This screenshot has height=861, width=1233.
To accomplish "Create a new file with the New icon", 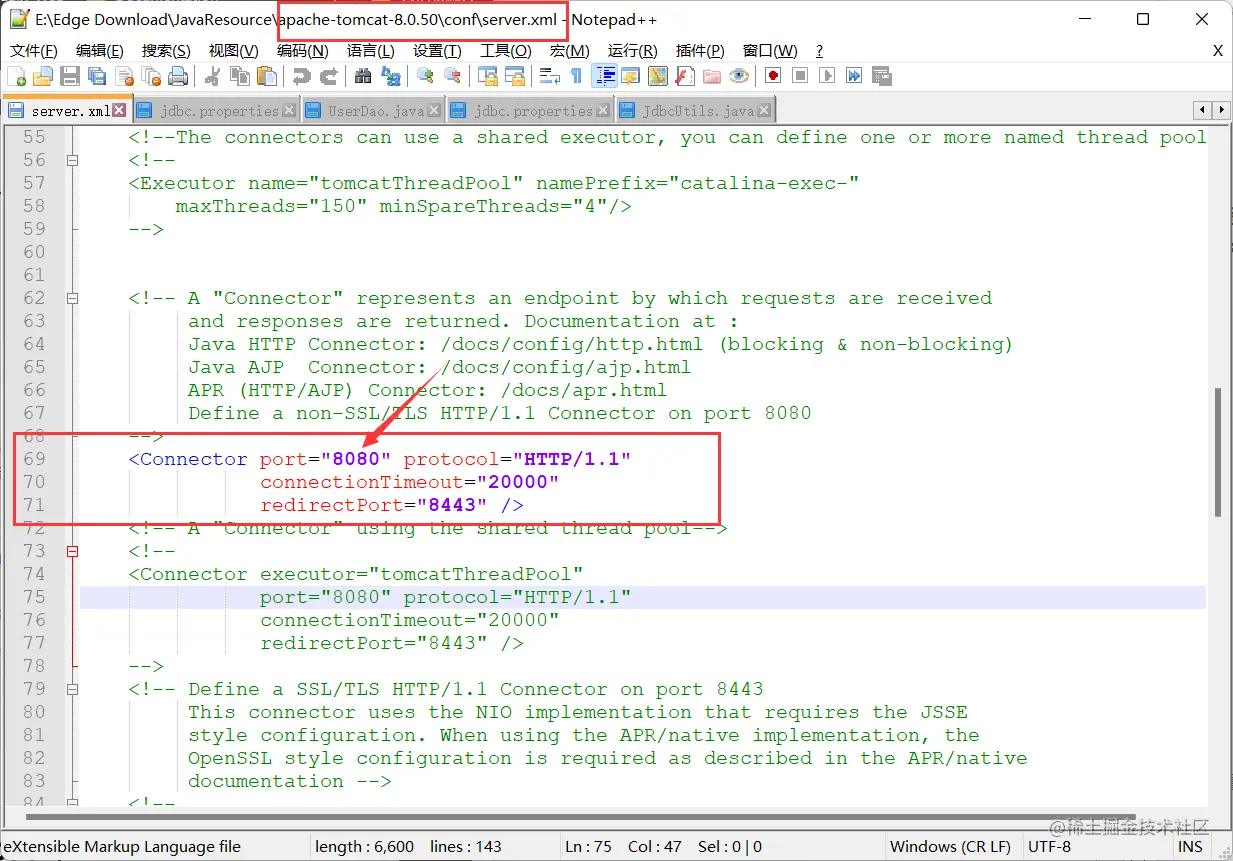I will point(17,76).
